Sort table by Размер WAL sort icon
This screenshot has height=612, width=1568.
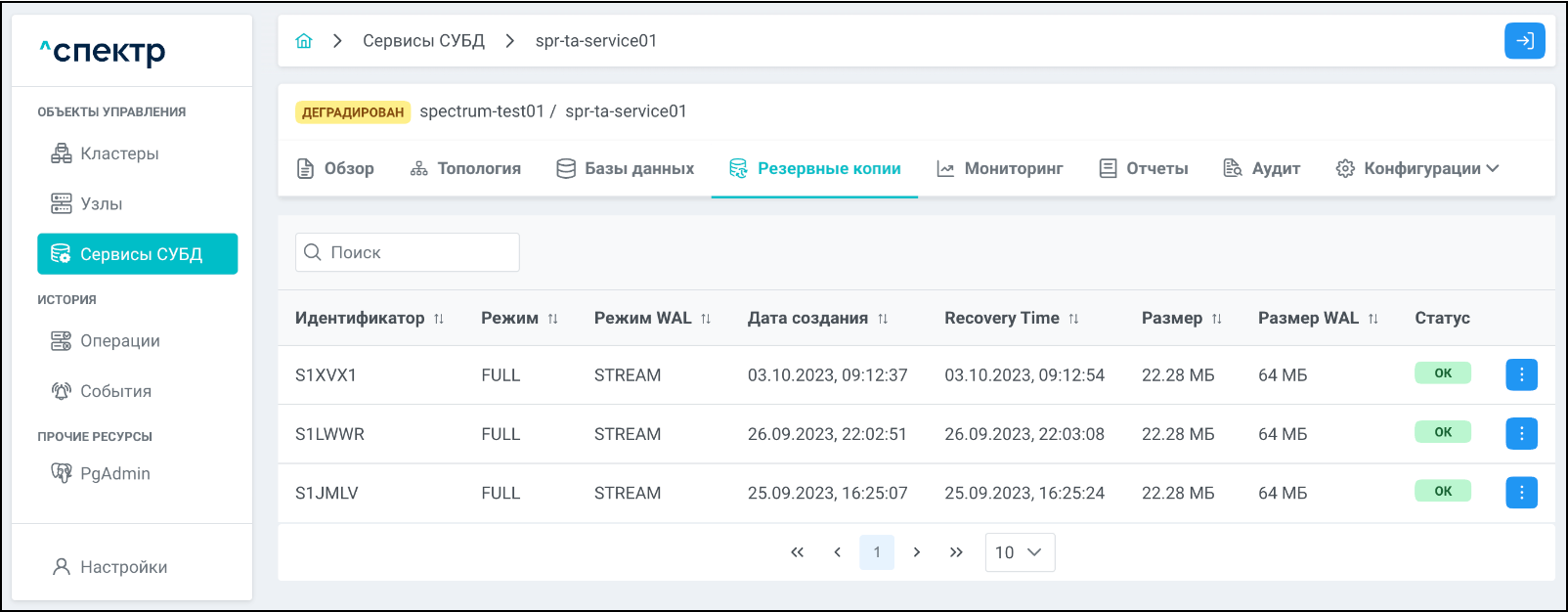1372,319
